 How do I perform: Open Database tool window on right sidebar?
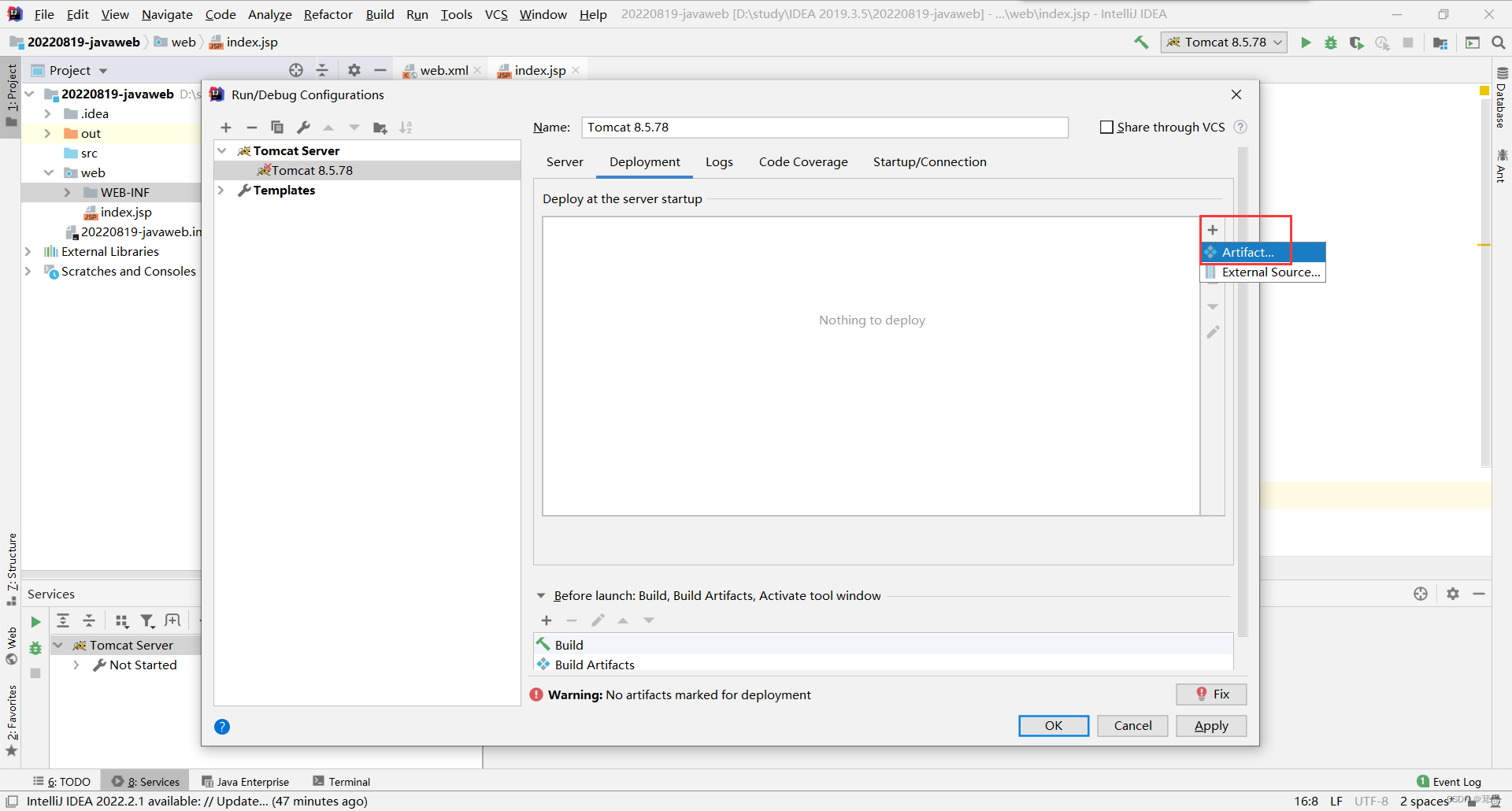[1501, 98]
